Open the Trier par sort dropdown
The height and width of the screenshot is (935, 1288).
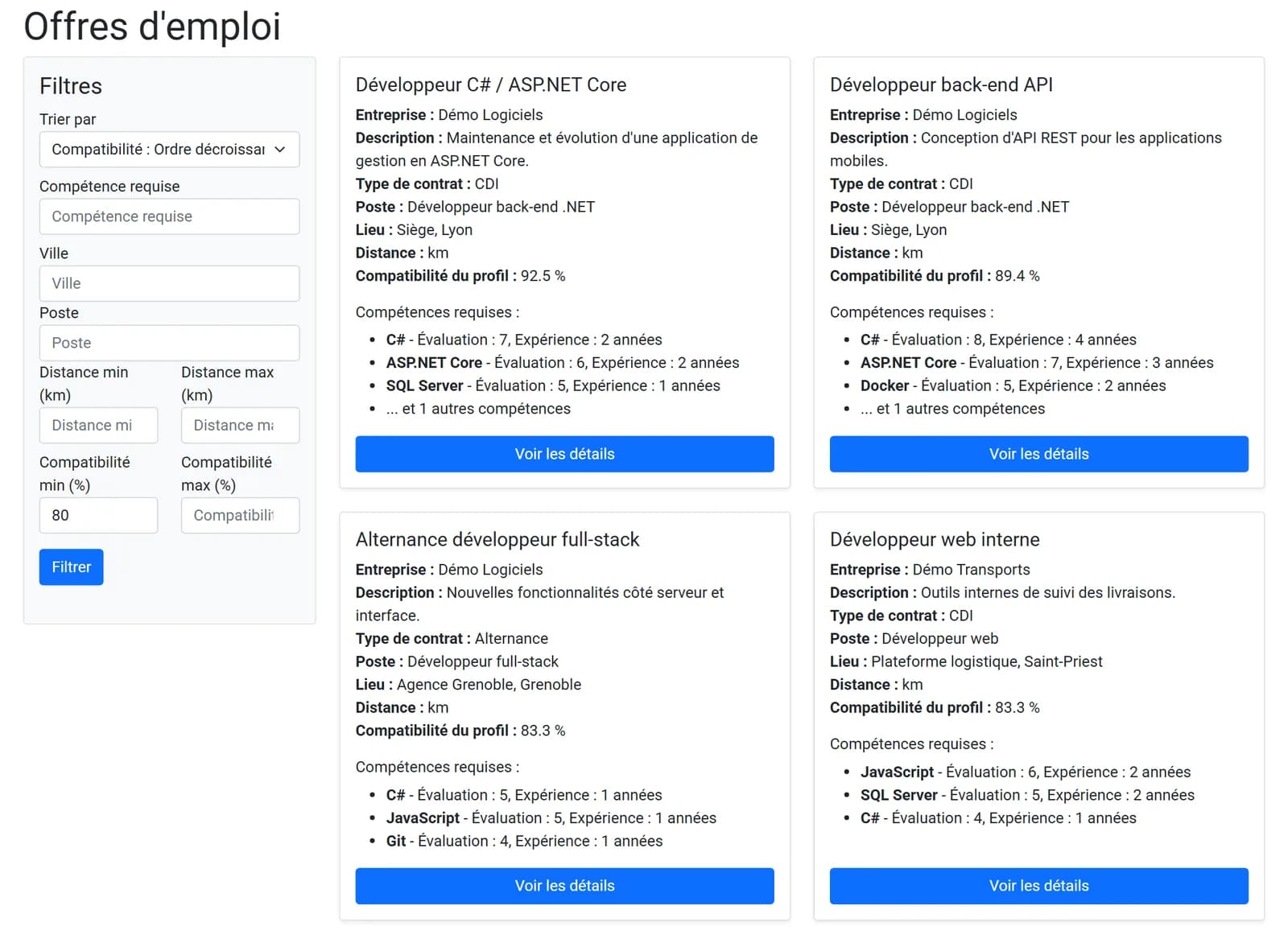point(169,150)
